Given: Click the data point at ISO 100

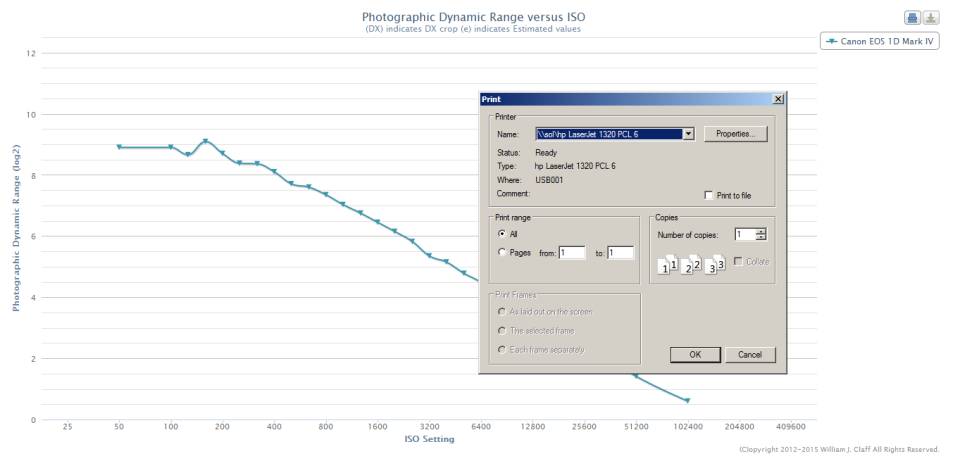Looking at the screenshot, I should pos(171,147).
